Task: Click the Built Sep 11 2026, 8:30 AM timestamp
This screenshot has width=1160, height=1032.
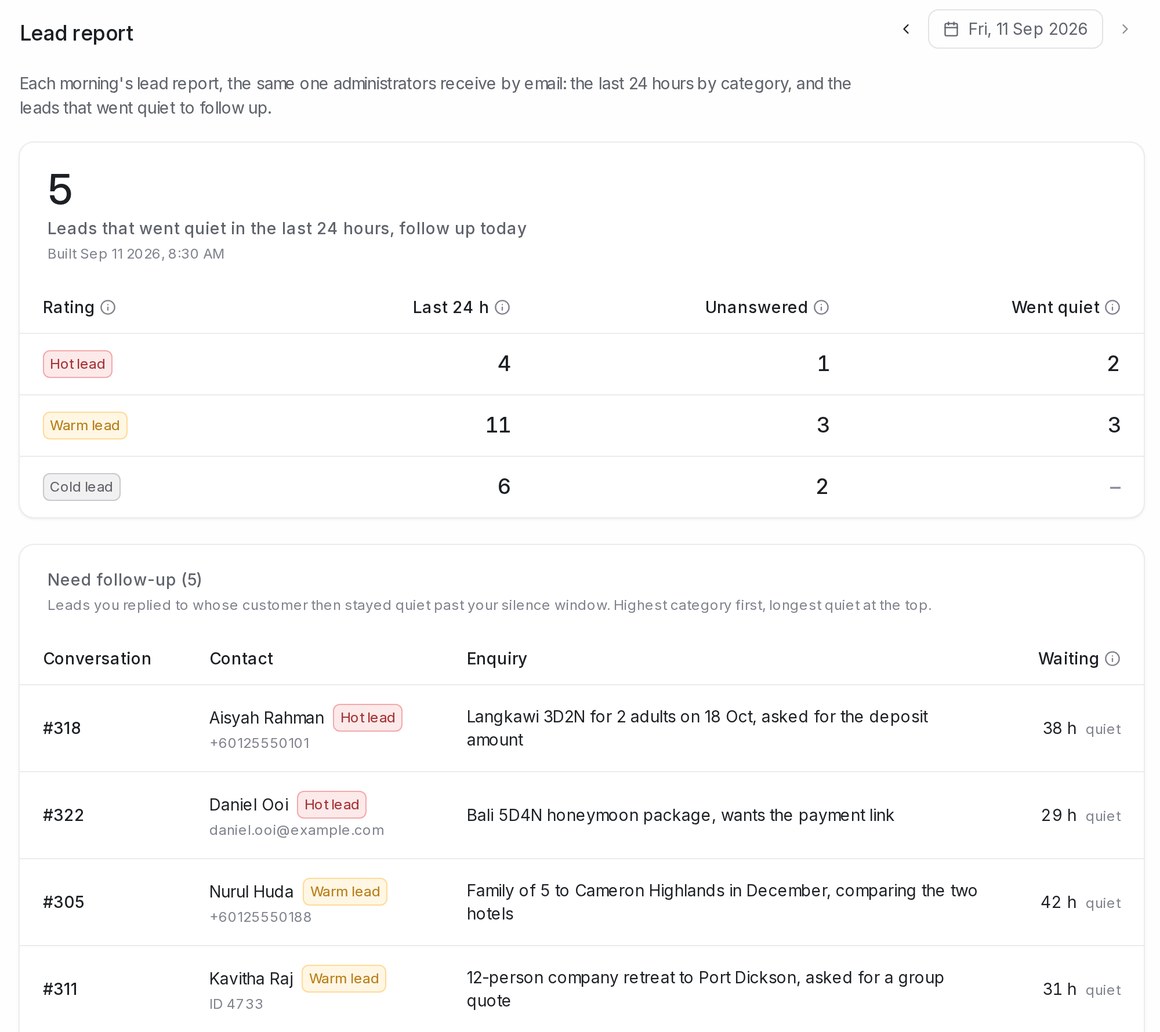Action: [x=135, y=254]
